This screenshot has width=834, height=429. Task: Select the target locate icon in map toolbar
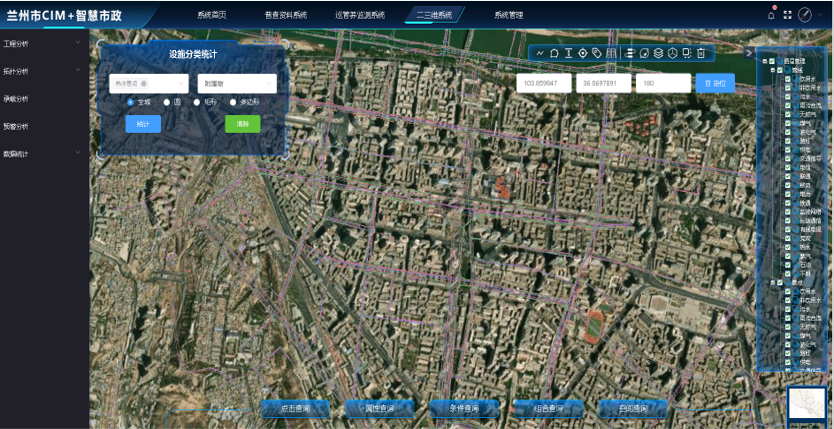[583, 53]
